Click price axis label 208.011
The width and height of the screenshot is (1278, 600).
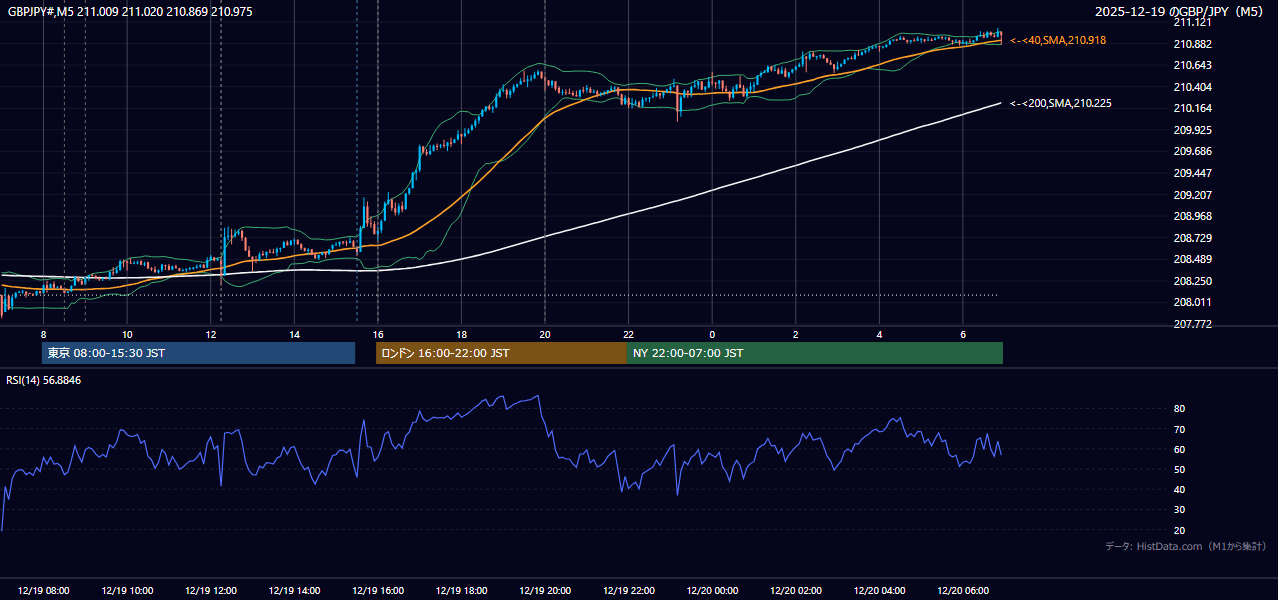1192,302
